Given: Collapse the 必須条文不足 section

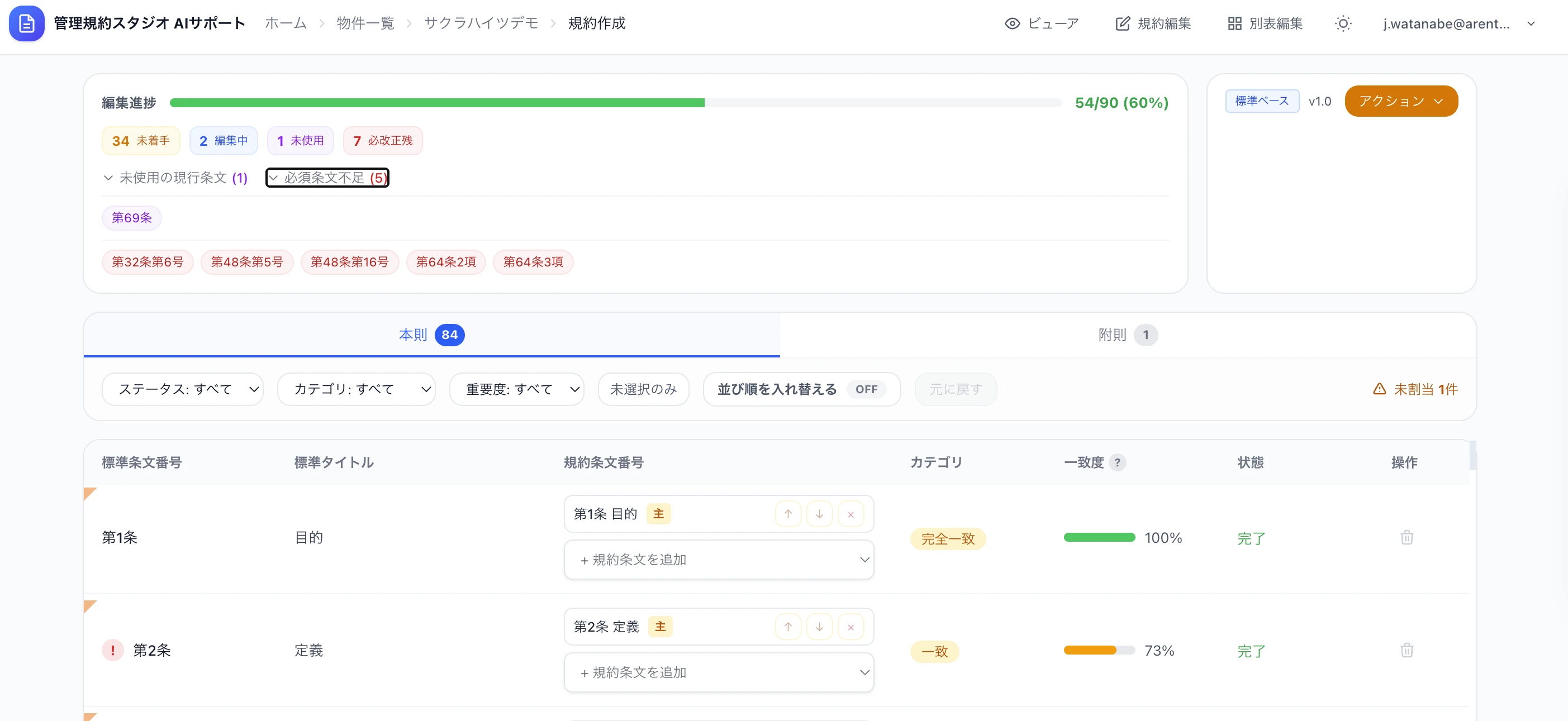Looking at the screenshot, I should [x=327, y=178].
